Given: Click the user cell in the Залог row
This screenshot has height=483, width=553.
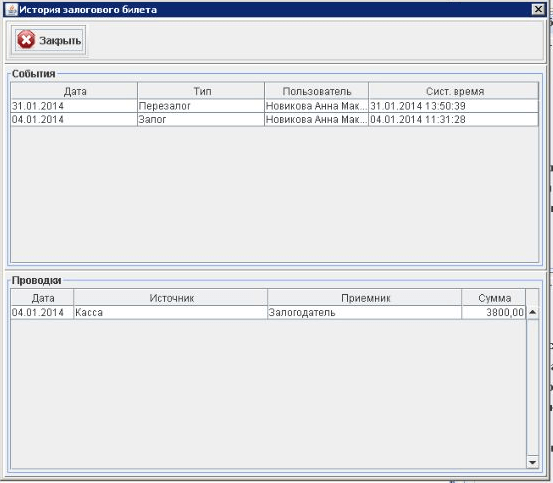Looking at the screenshot, I should (316, 120).
